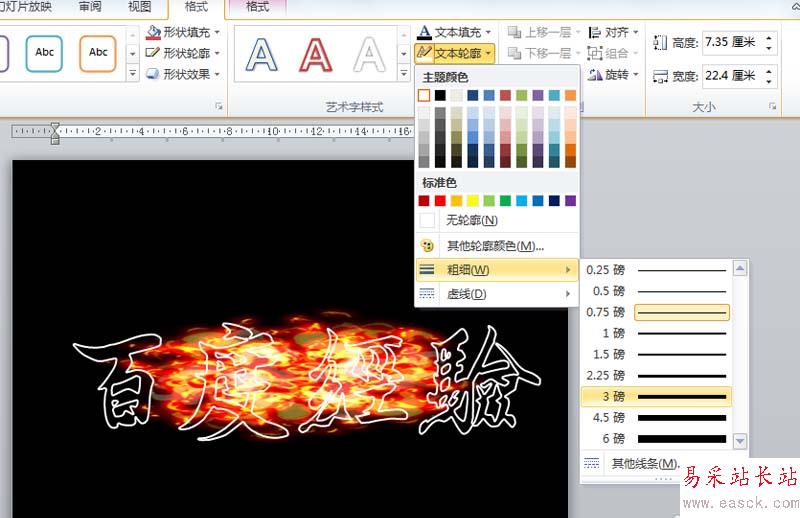Open 其他轮廓颜色(M) more outline colors

pos(497,246)
